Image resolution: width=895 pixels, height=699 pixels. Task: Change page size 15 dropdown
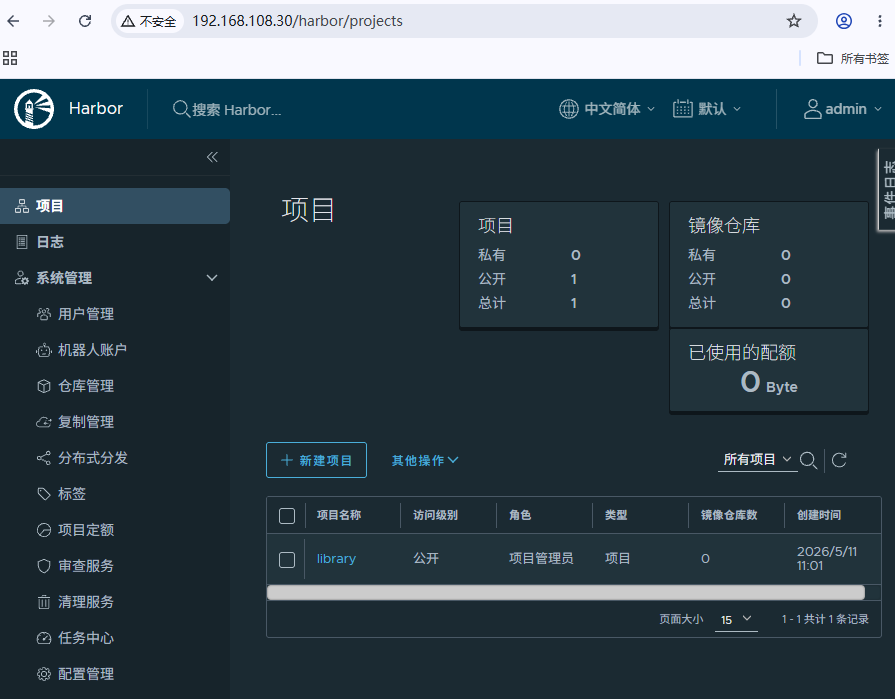pyautogui.click(x=736, y=619)
